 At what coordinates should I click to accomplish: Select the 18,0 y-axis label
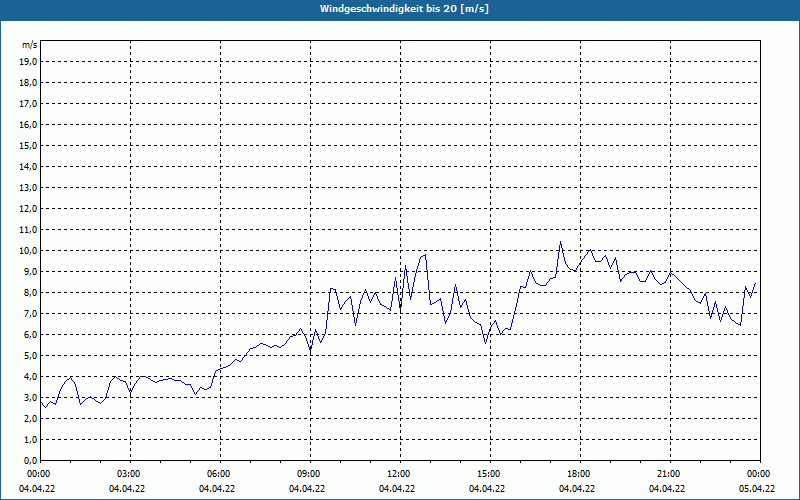click(28, 83)
